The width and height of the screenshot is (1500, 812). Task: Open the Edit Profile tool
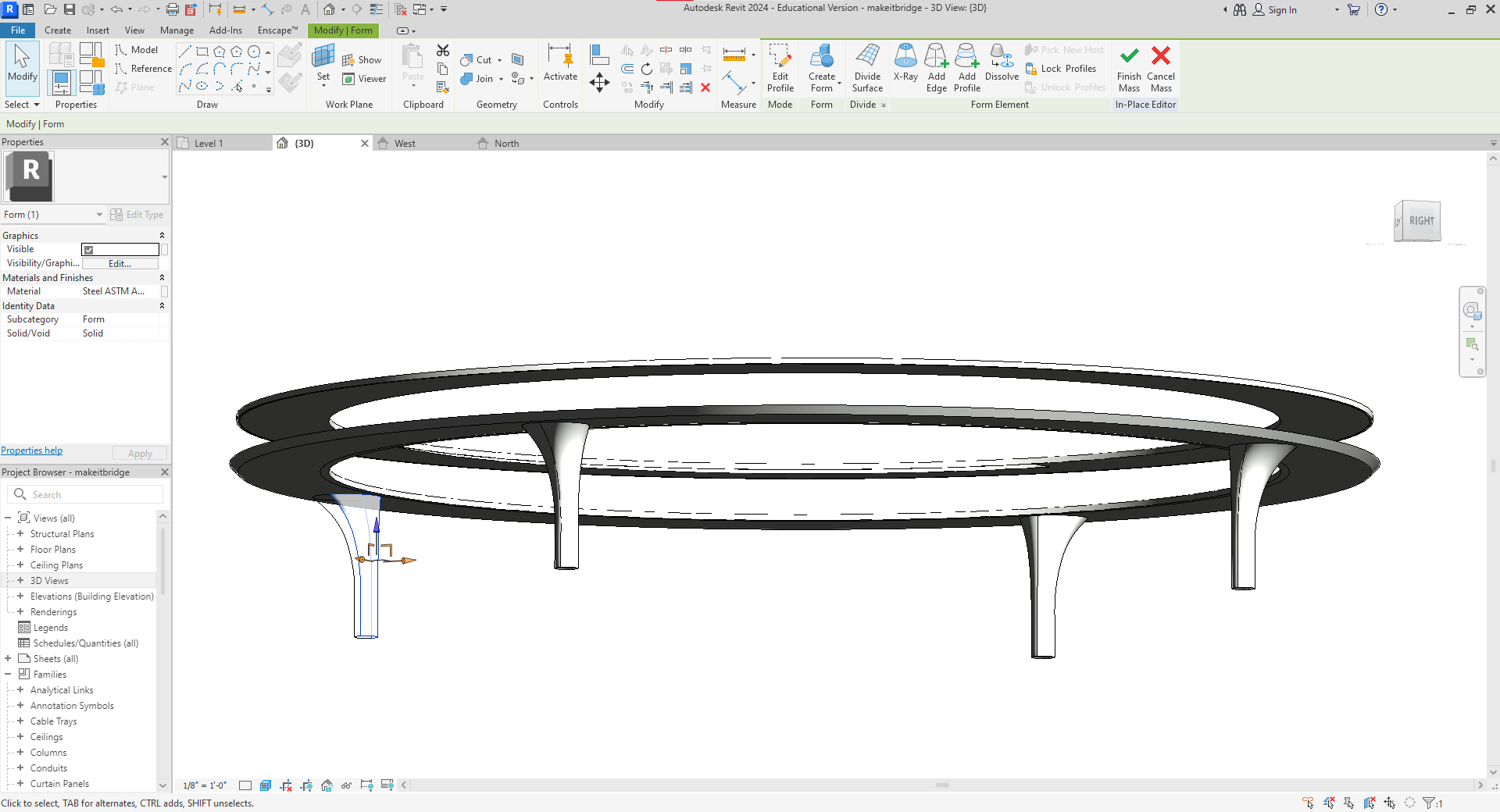click(780, 69)
